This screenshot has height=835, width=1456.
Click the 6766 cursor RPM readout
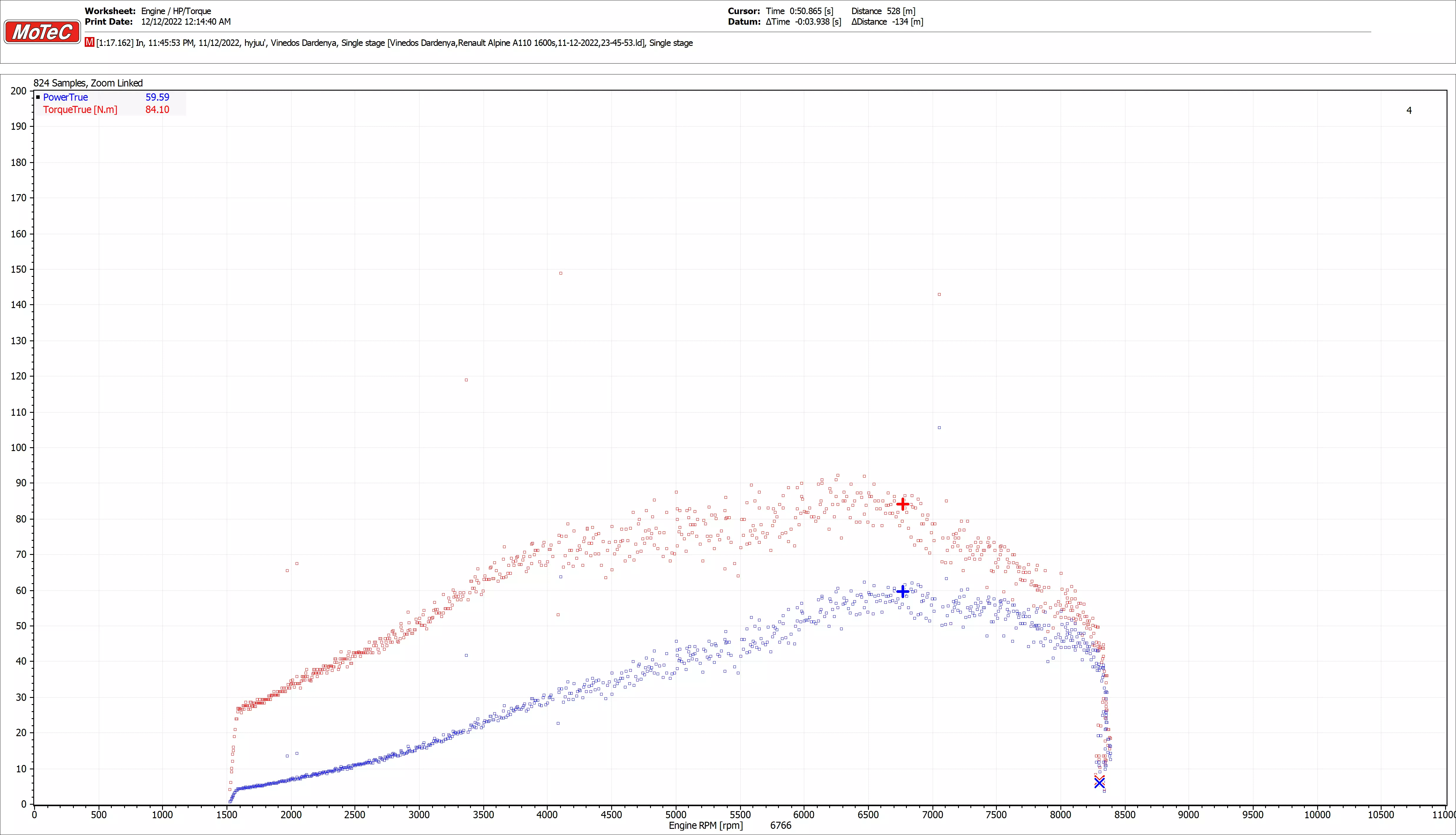pos(780,825)
